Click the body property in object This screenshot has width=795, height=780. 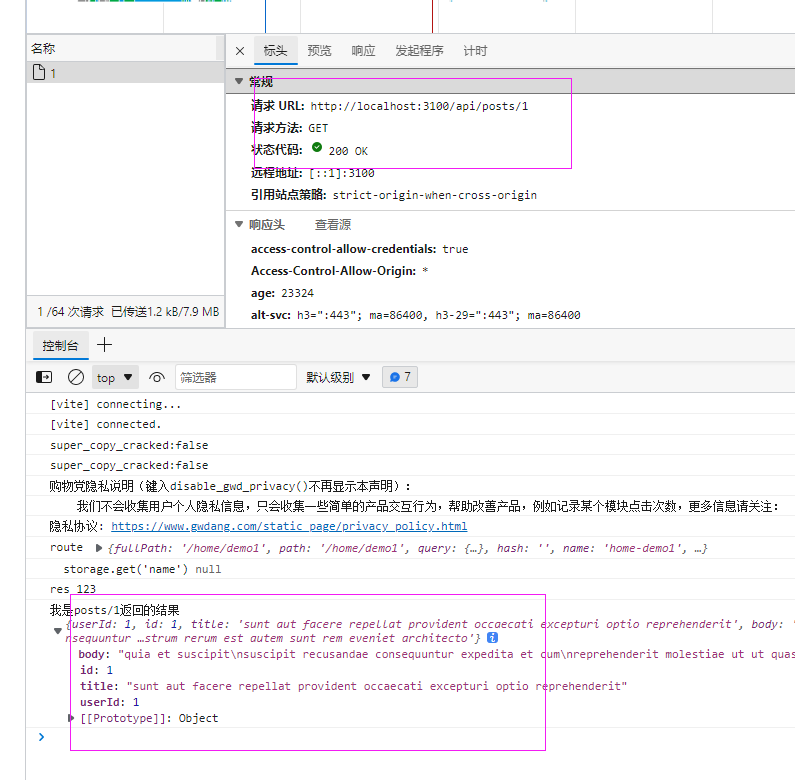coord(436,654)
